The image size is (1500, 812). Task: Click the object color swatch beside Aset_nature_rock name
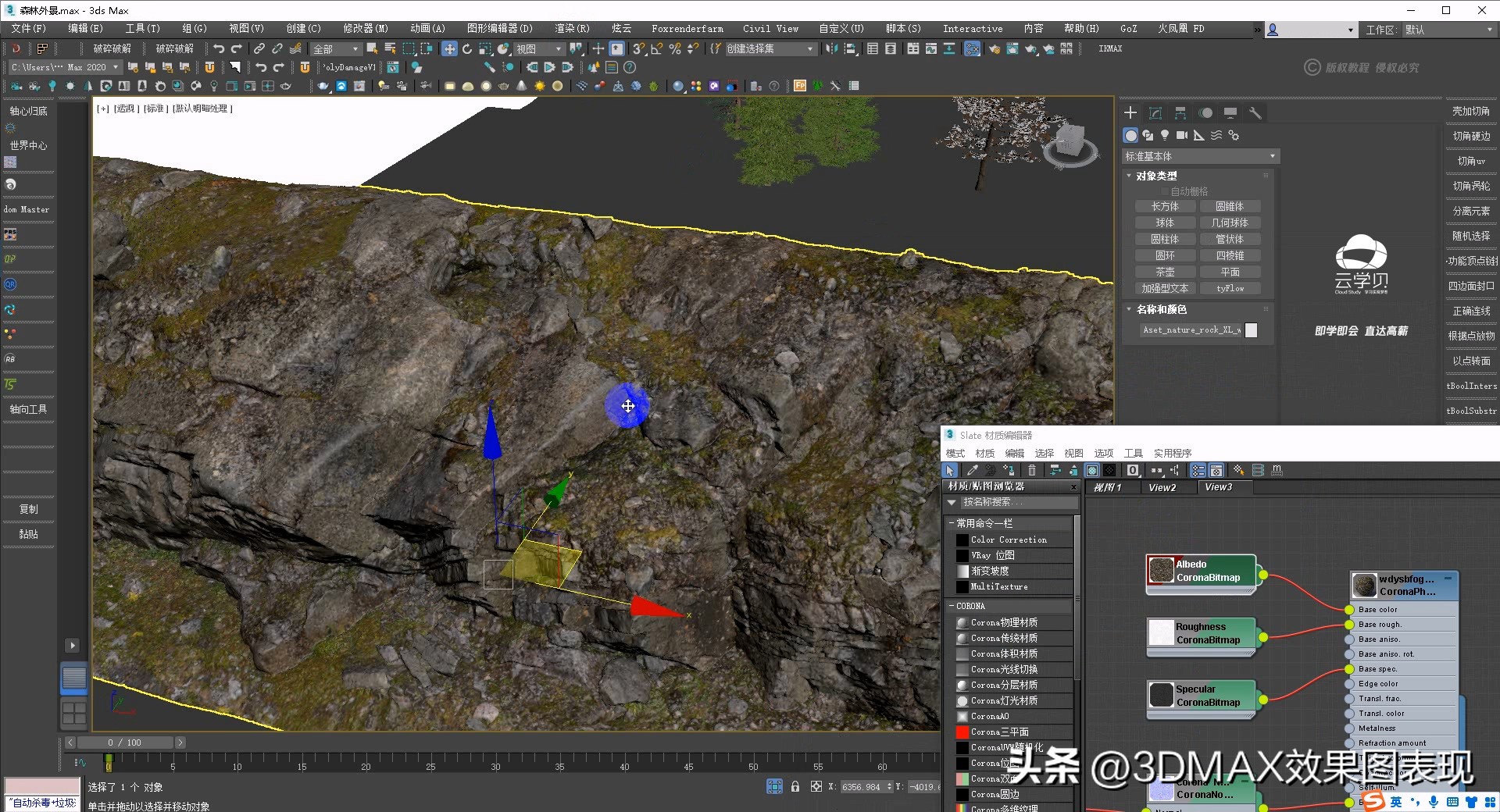point(1251,330)
